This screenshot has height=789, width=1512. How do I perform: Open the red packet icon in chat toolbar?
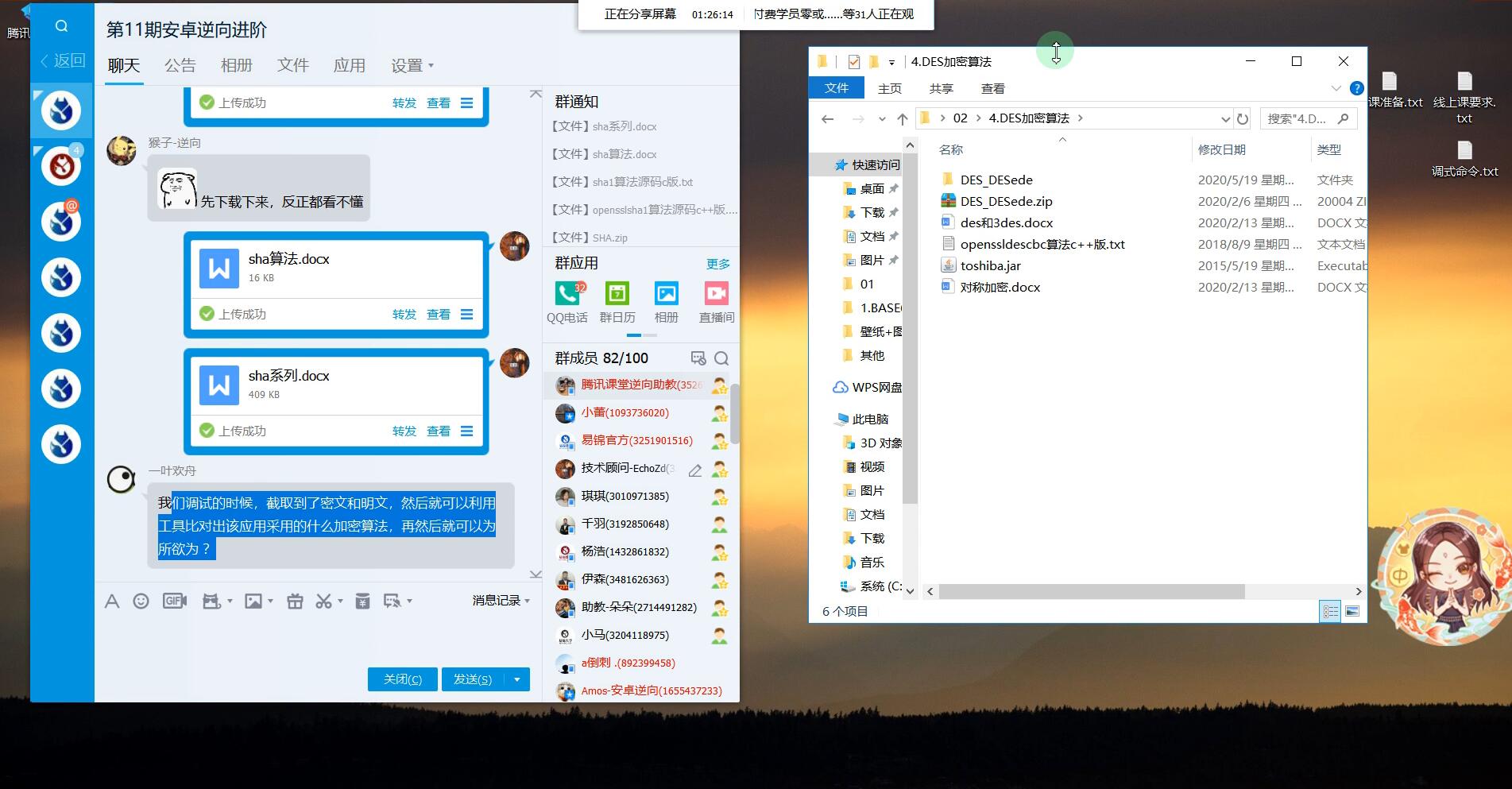pos(362,601)
